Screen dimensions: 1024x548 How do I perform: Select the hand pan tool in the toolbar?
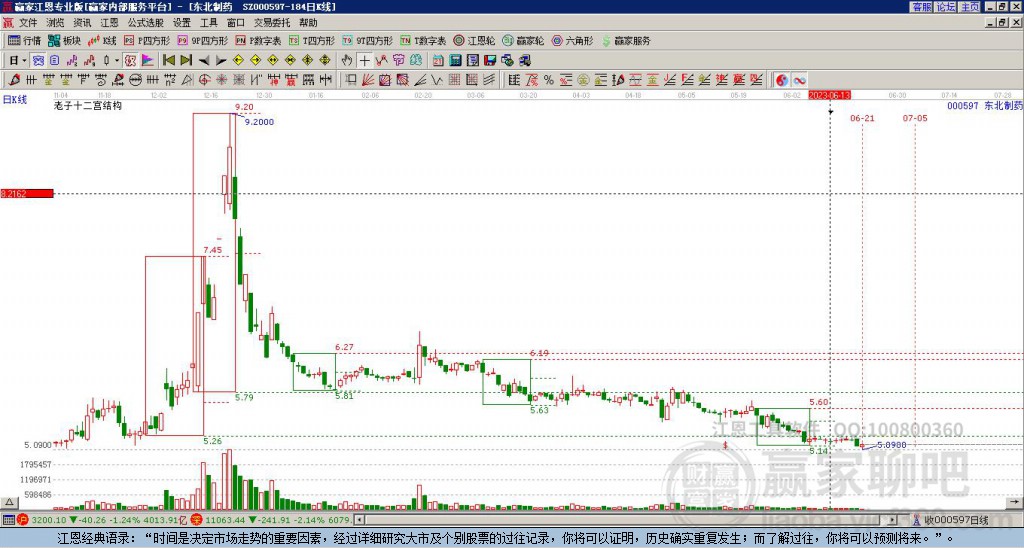tap(347, 60)
